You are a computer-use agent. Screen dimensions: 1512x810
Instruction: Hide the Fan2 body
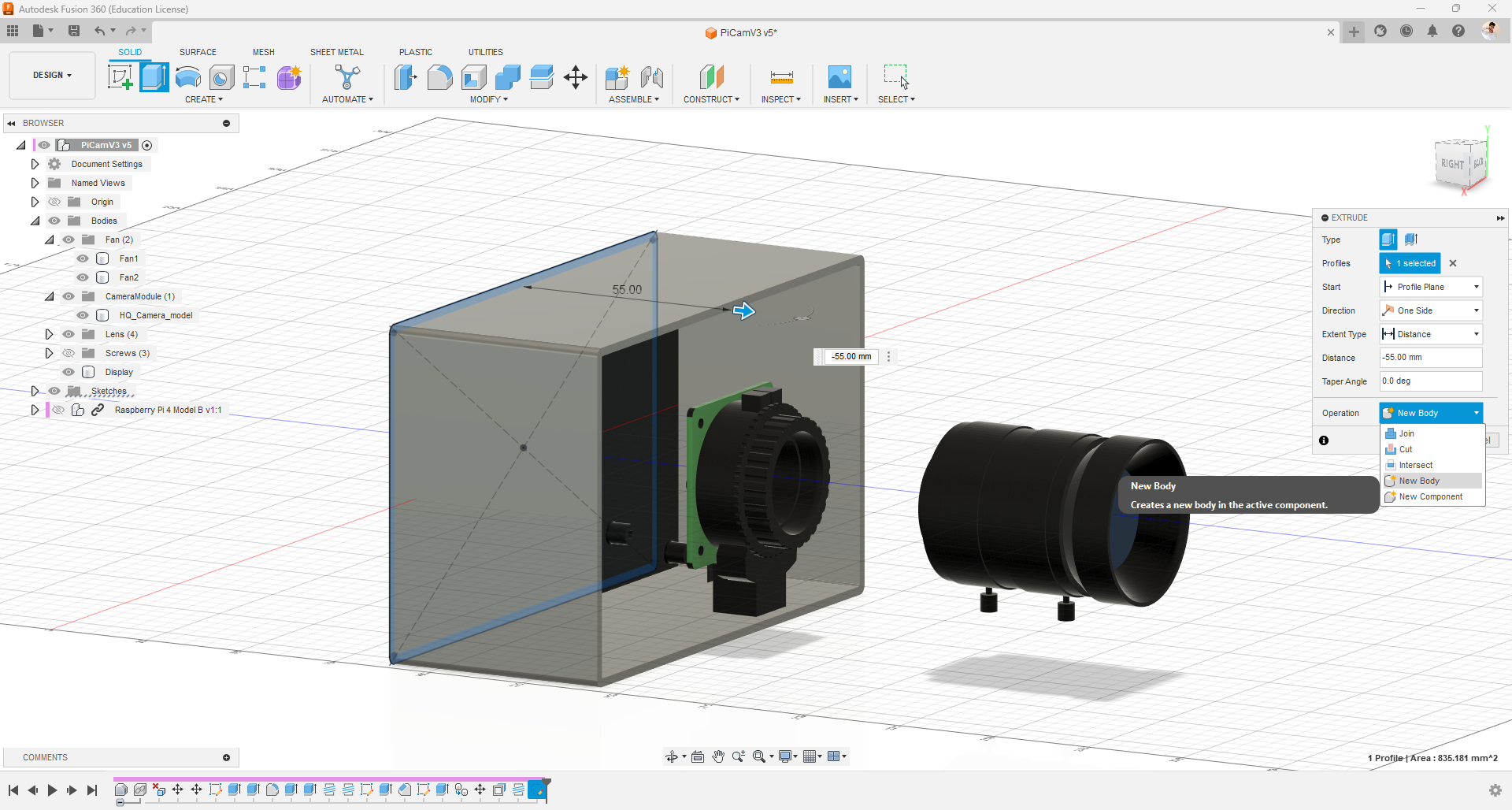[x=83, y=277]
